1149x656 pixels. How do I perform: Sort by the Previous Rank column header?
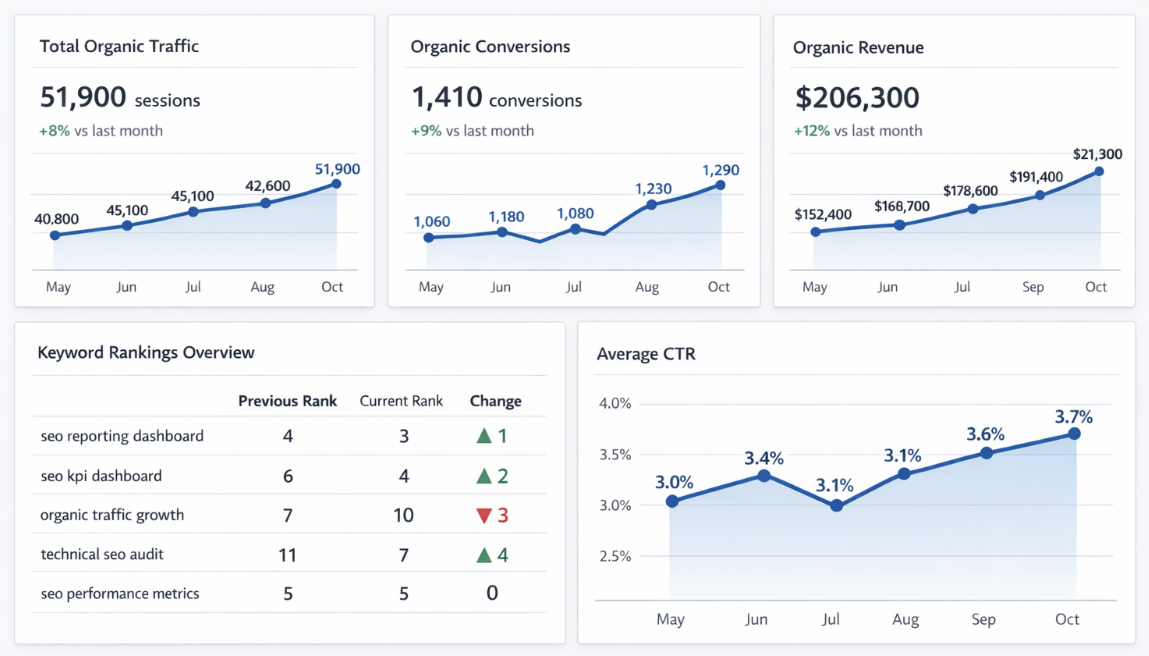click(x=287, y=401)
